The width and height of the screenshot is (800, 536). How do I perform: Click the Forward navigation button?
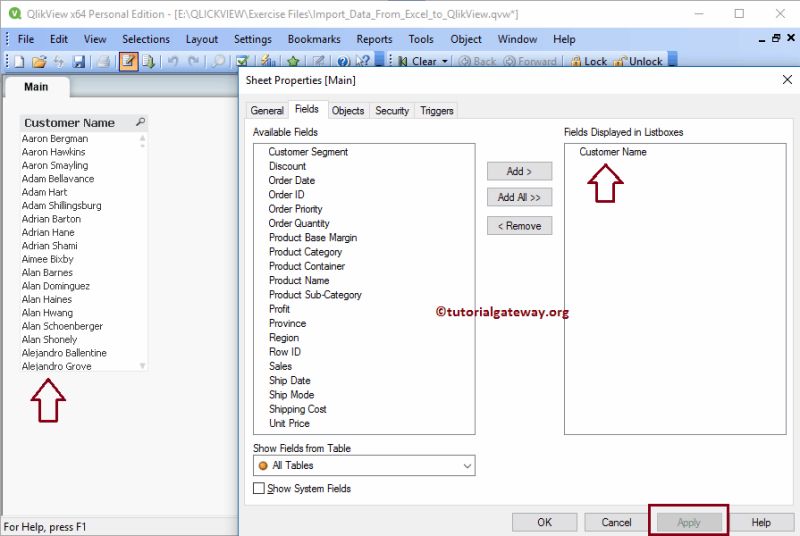[x=530, y=62]
